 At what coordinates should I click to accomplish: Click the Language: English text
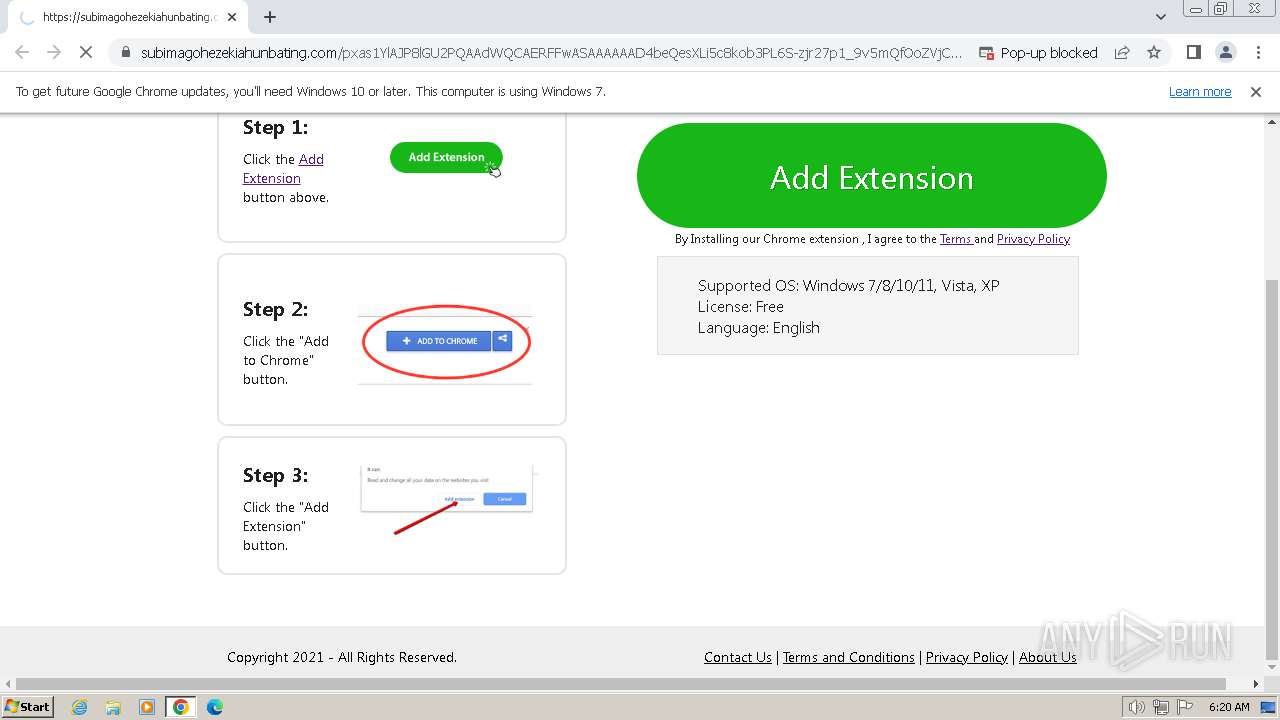[759, 327]
